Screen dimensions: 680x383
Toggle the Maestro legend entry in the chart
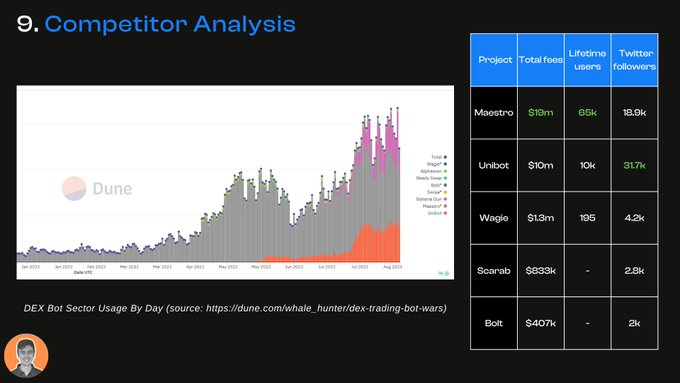tap(435, 206)
